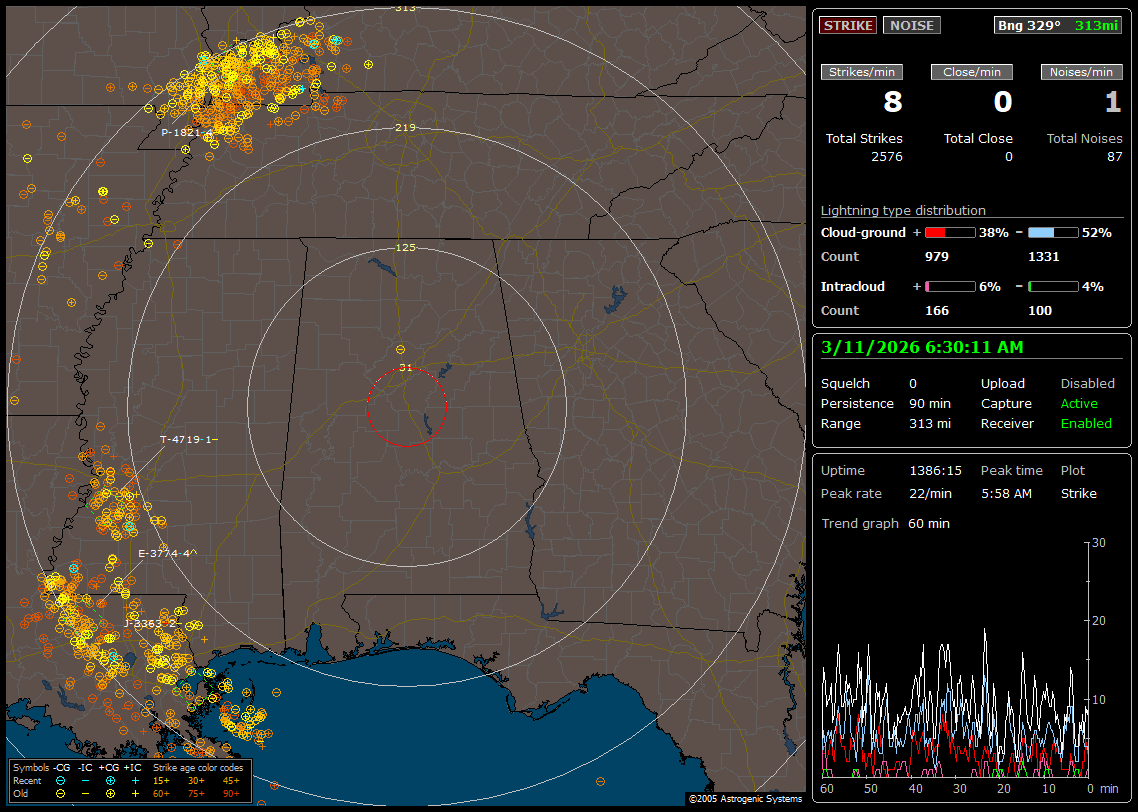Screen dimensions: 1138x812
Task: Click the Old negative intracloud dash symbol
Action: click(x=85, y=793)
